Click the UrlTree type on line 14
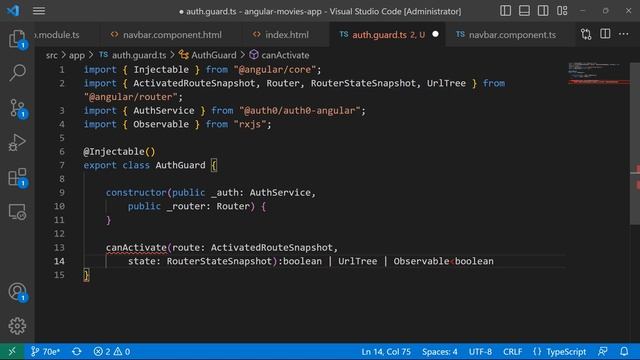The width and height of the screenshot is (640, 360). [358, 261]
